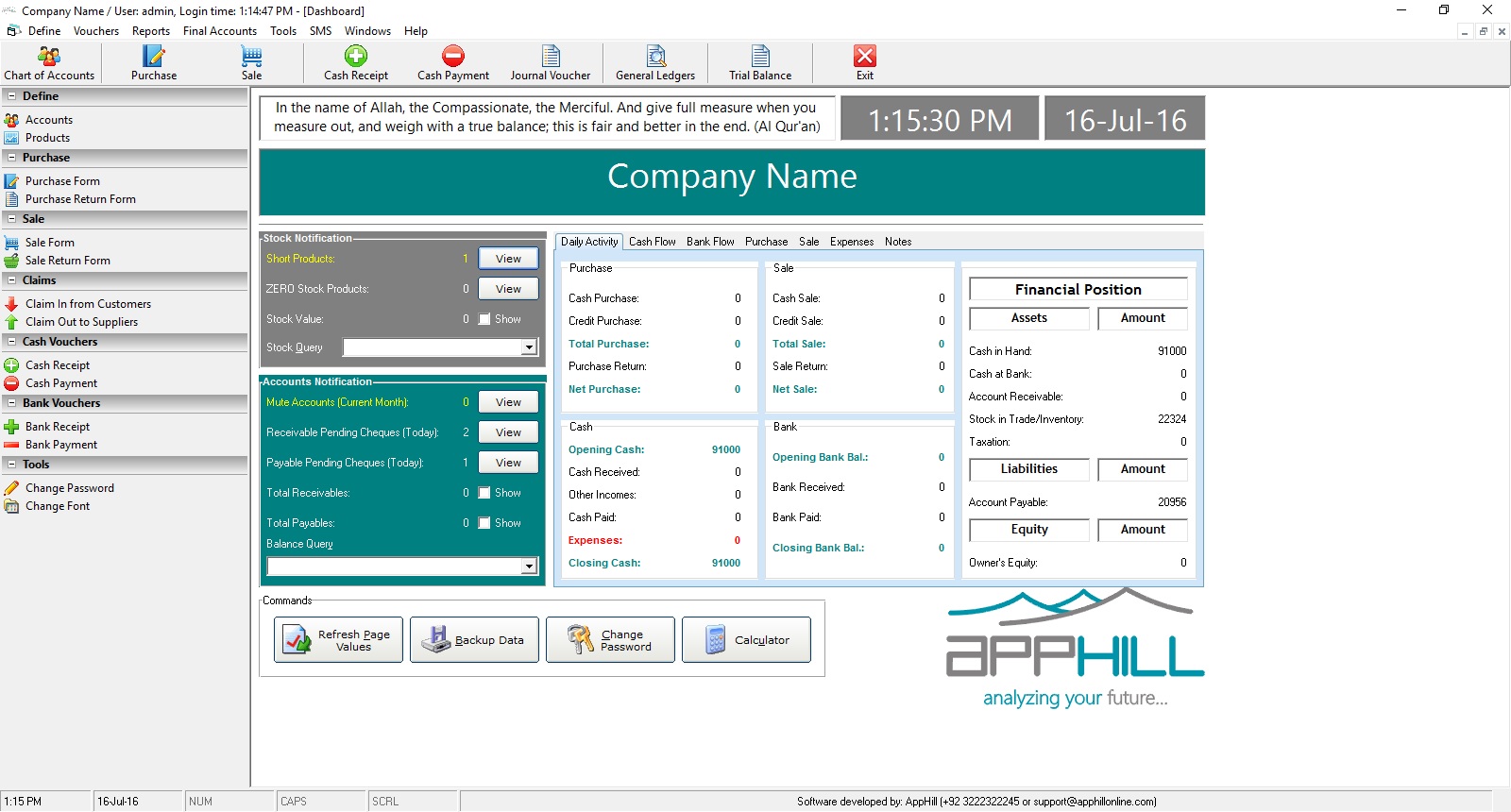Click Bank Receipt in the sidebar
This screenshot has height=812, width=1511.
click(x=58, y=427)
